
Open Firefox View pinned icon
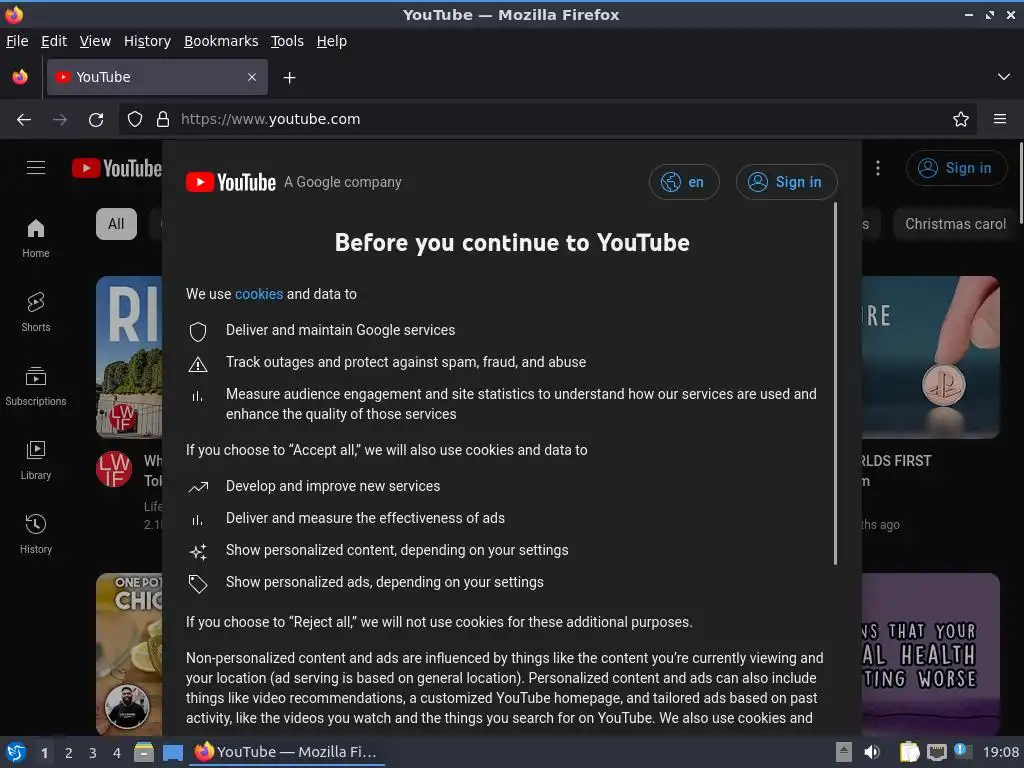20,77
